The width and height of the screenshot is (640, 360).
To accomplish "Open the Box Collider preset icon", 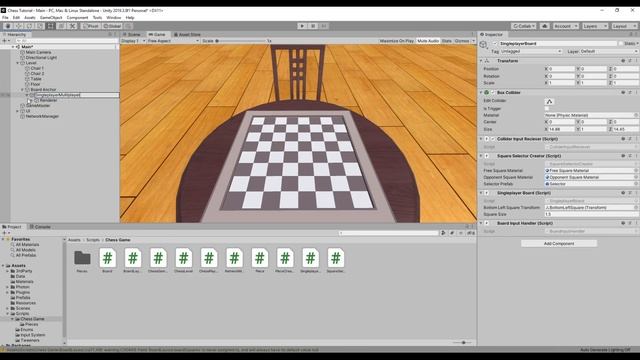I will point(630,93).
